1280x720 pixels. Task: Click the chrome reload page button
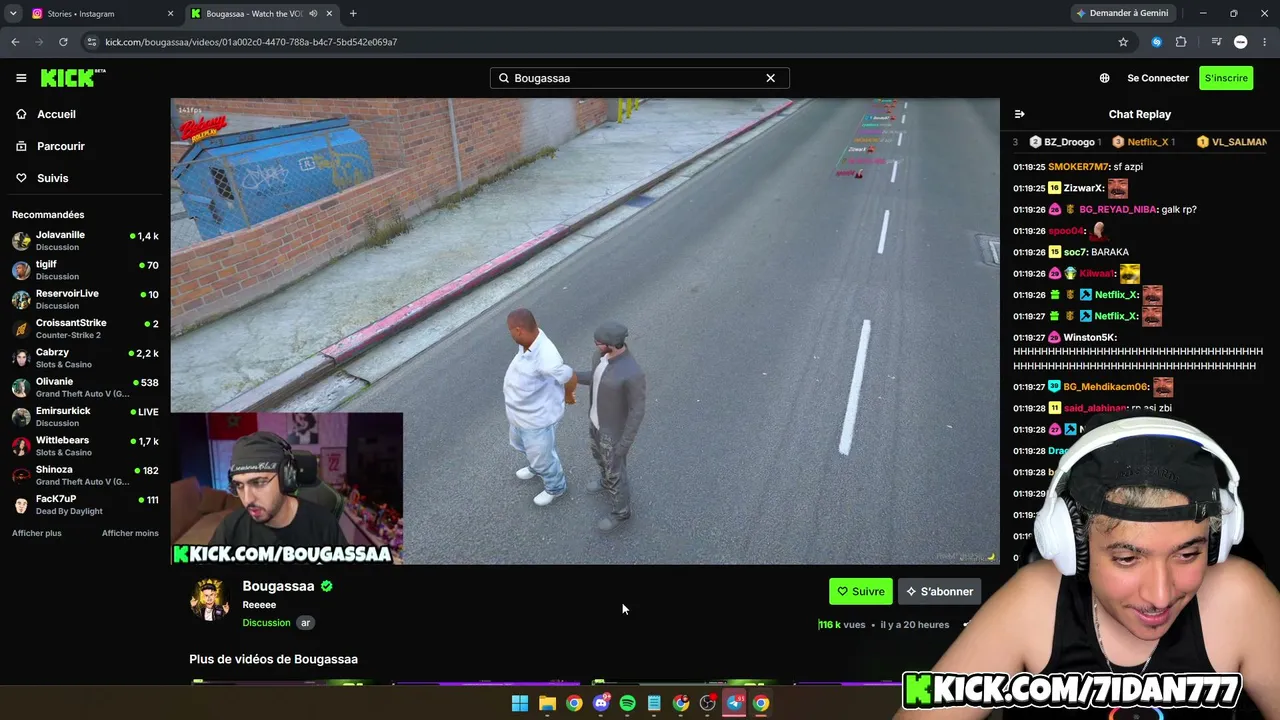tap(63, 42)
